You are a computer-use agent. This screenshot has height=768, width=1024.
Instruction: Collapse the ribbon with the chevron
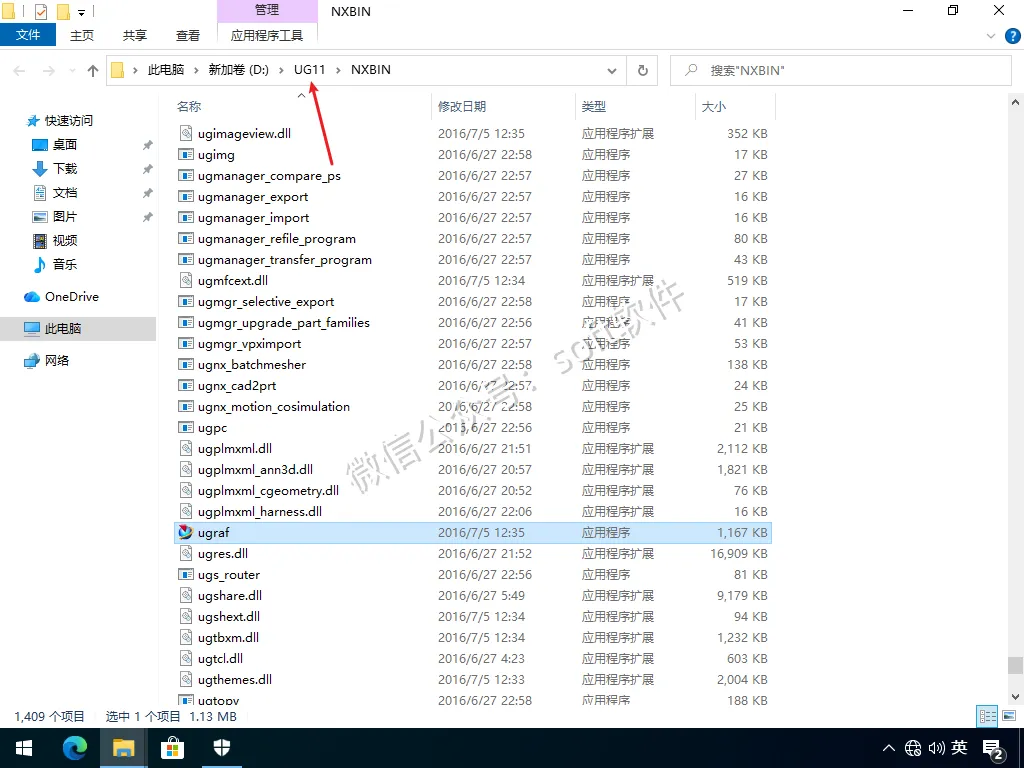click(991, 37)
